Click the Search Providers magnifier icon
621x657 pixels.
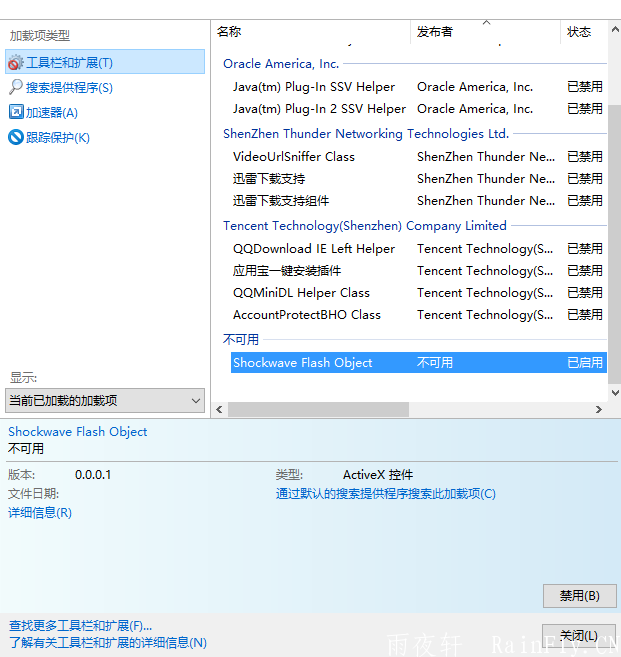click(16, 88)
